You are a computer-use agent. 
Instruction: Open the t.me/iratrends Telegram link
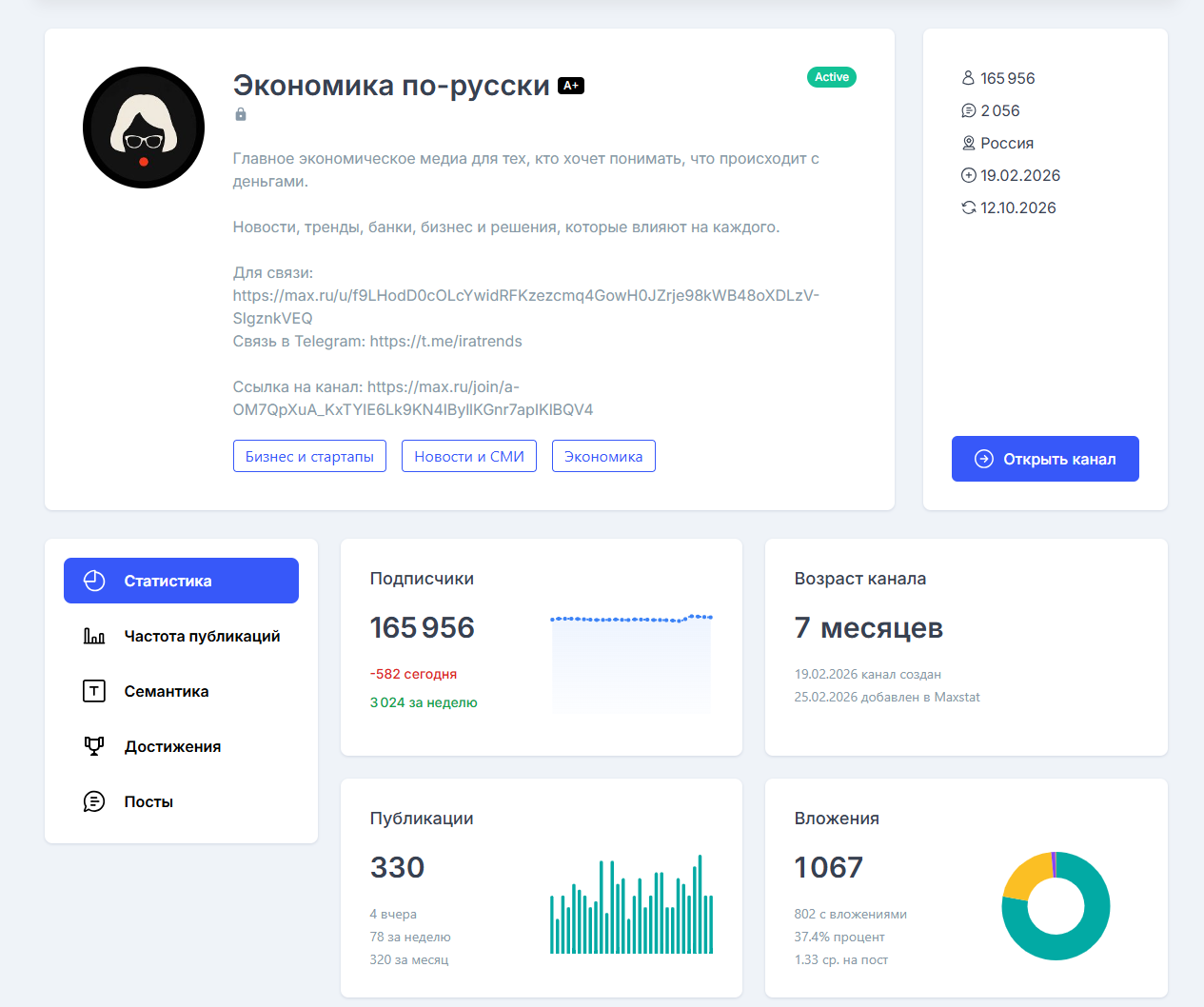pos(445,341)
